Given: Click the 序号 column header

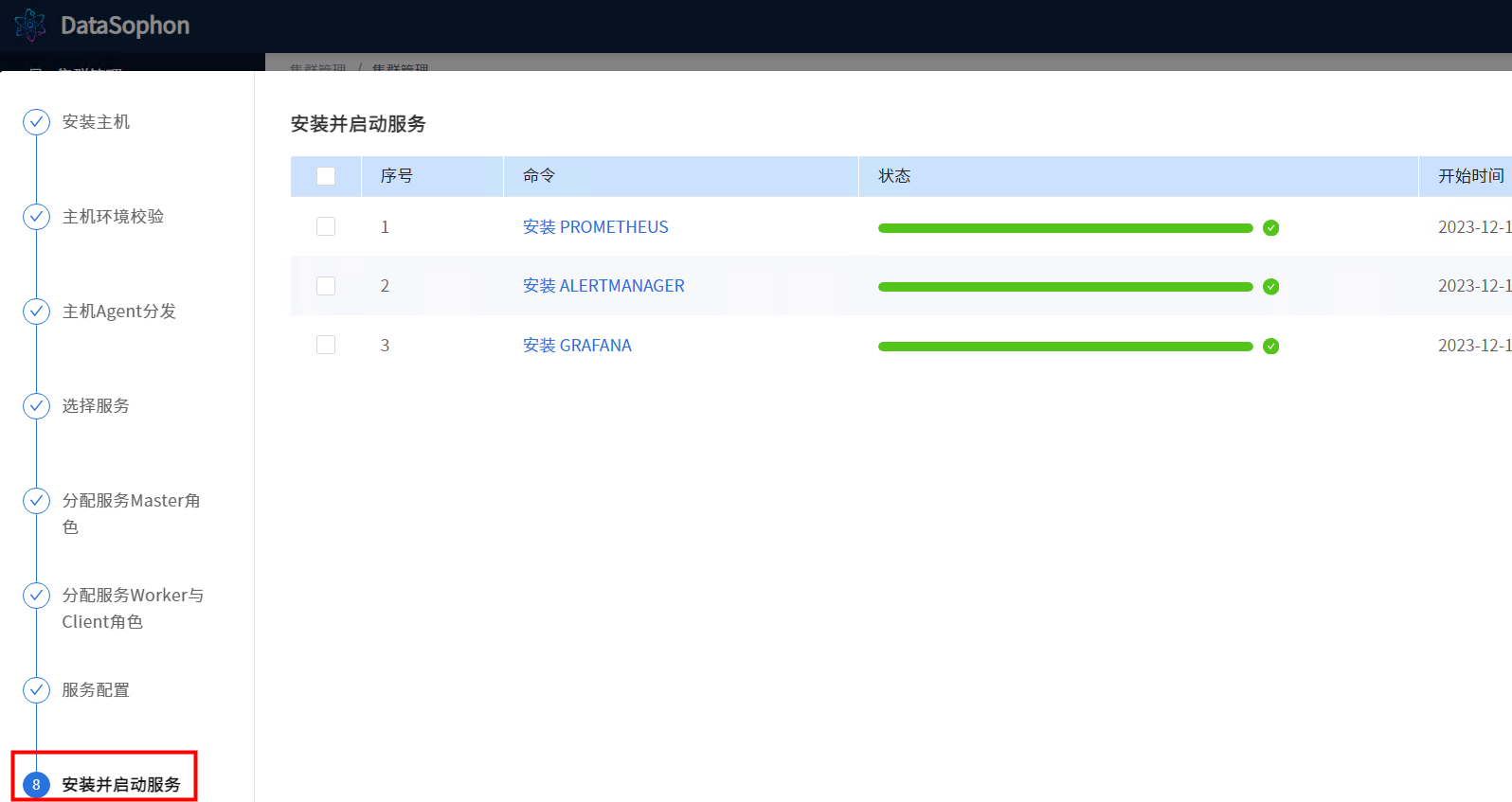Looking at the screenshot, I should click(x=397, y=176).
